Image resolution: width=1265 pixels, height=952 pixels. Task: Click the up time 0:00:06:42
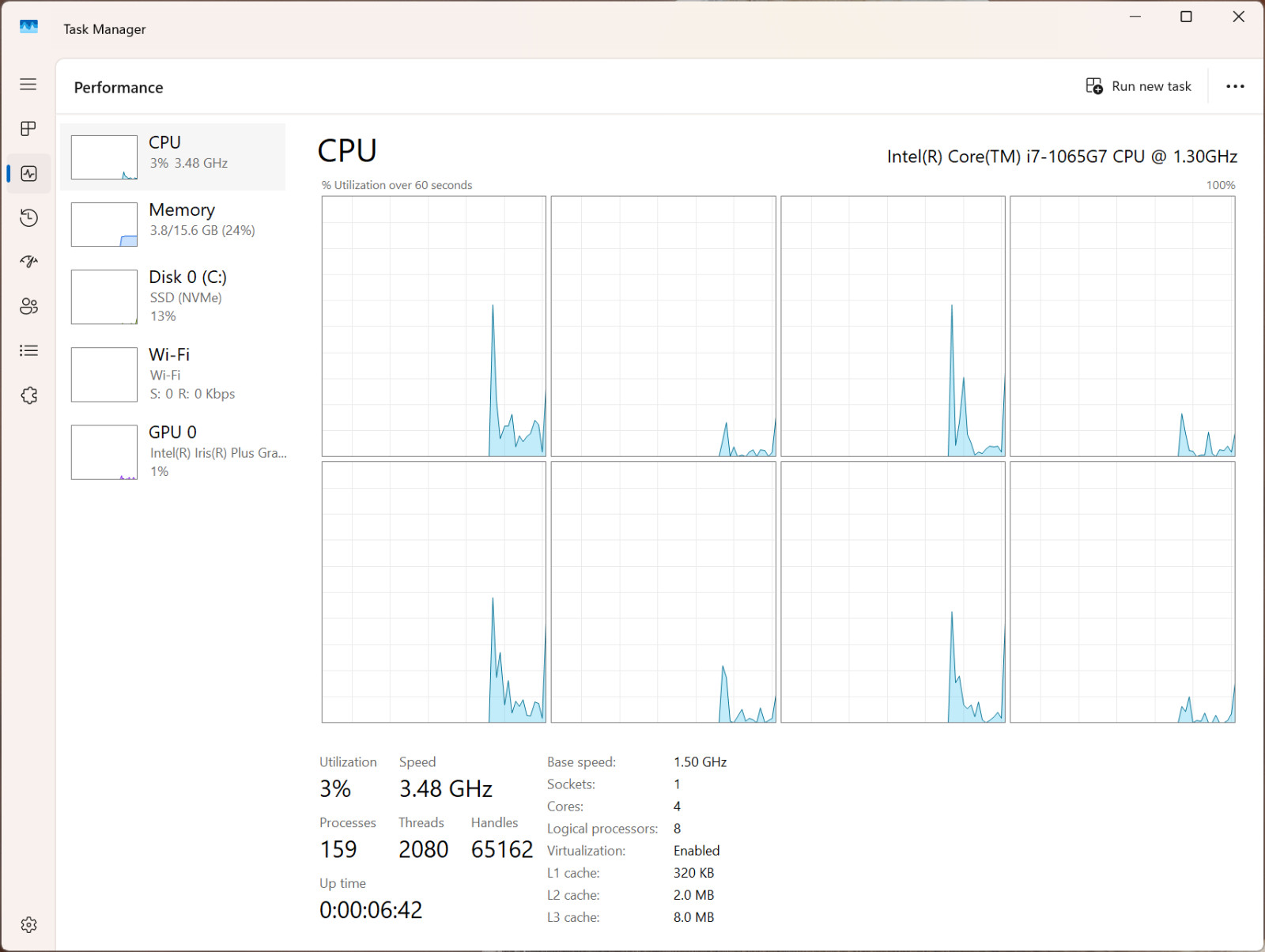coord(371,910)
